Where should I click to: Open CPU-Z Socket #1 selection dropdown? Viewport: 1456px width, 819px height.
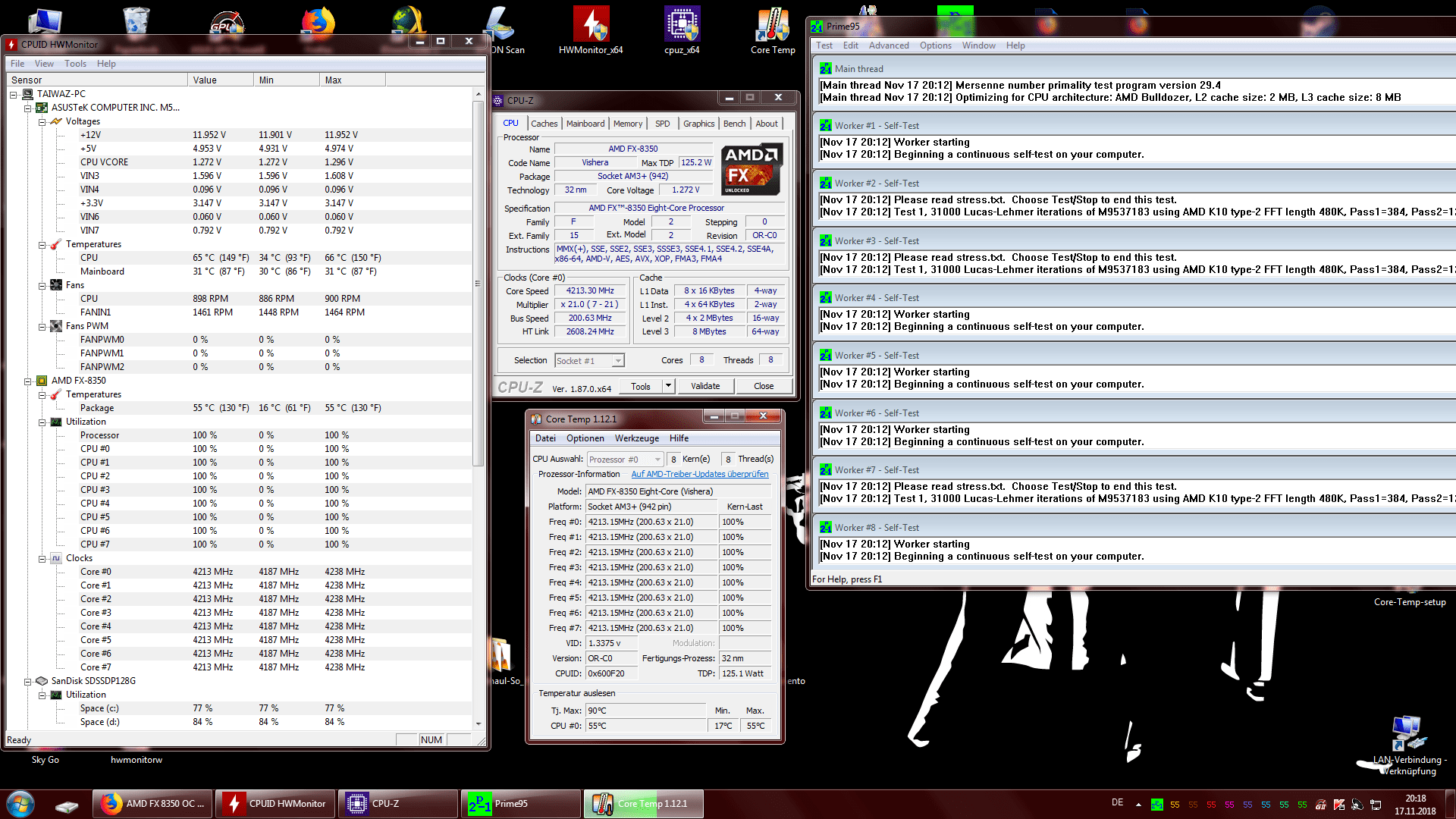(618, 361)
